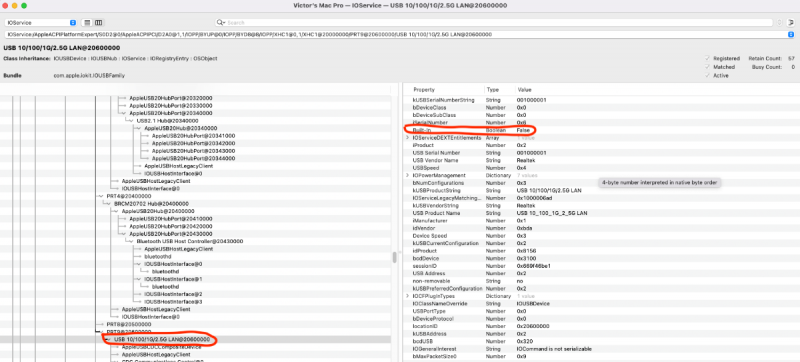800x362 pixels.
Task: Collapse the Bluetooth USB Host Controller node
Action: pyautogui.click(x=130, y=241)
